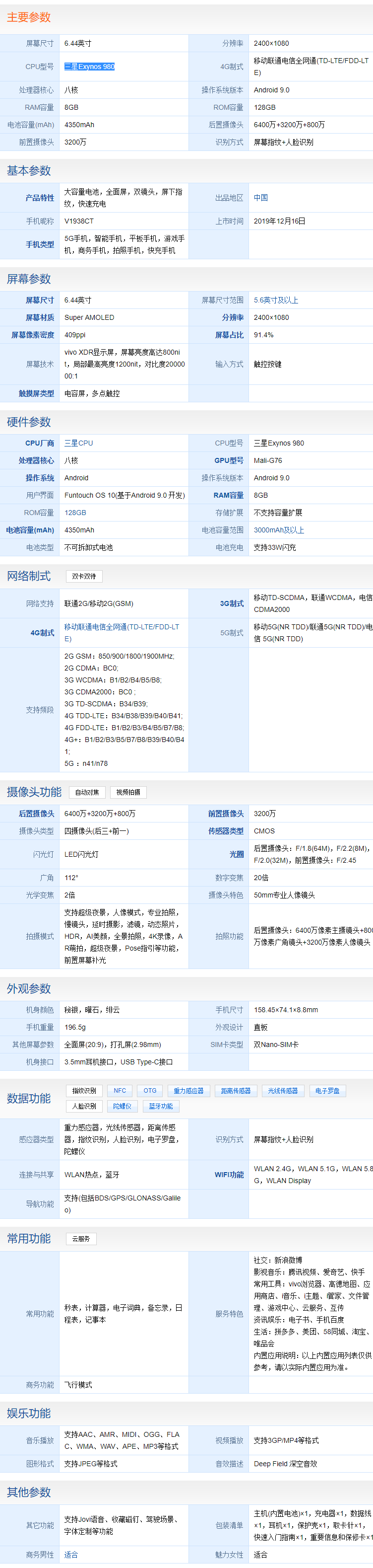Click the 91.4% screen ratio value
Image resolution: width=373 pixels, height=1568 pixels.
264,335
